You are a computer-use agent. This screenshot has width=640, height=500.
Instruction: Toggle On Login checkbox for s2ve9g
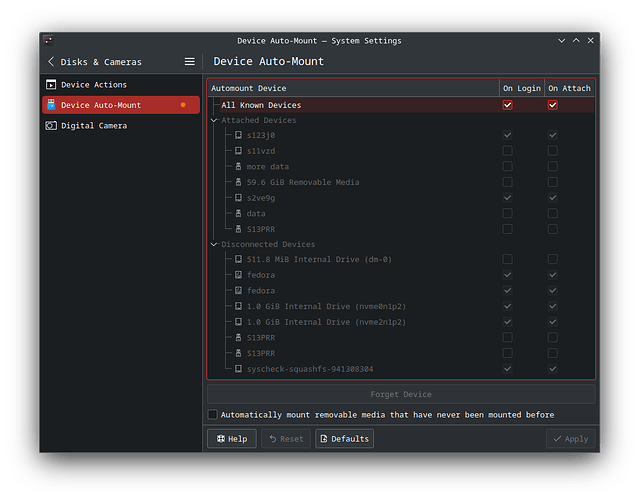point(507,198)
